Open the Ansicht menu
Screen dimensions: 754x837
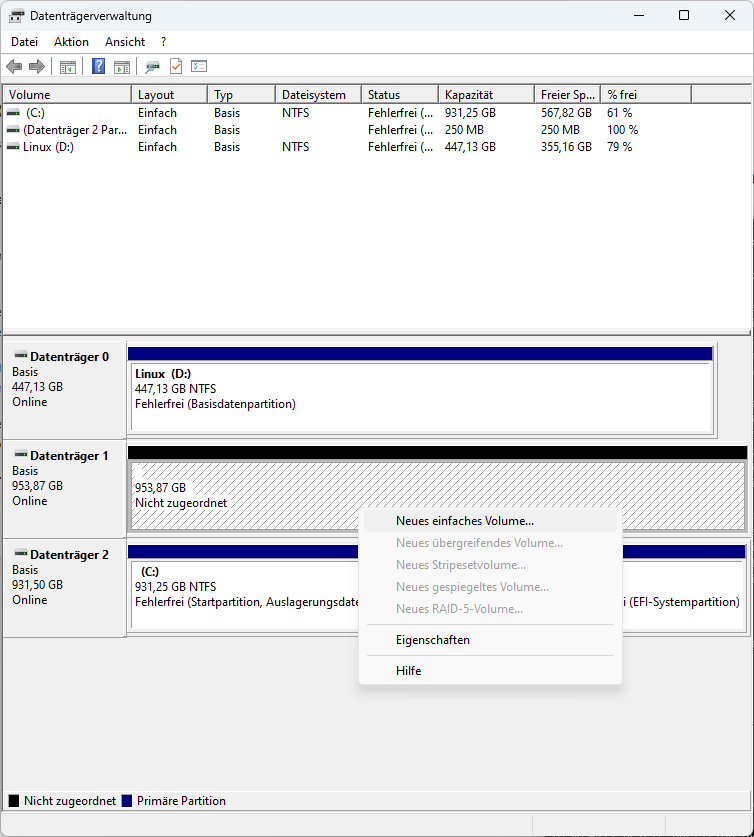(x=125, y=42)
